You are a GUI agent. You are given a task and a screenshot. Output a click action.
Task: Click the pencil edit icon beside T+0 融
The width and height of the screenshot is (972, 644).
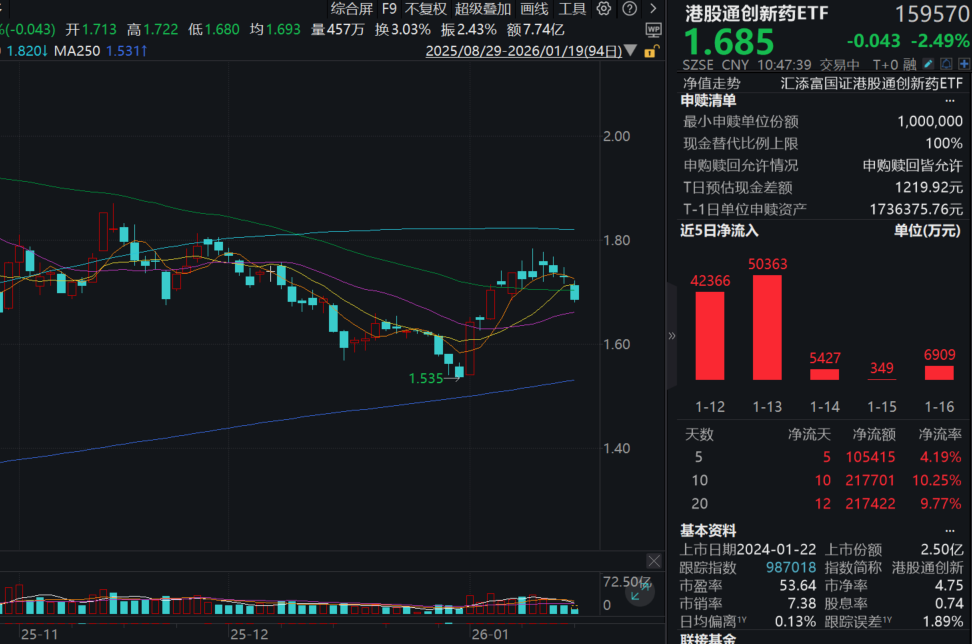pos(928,63)
